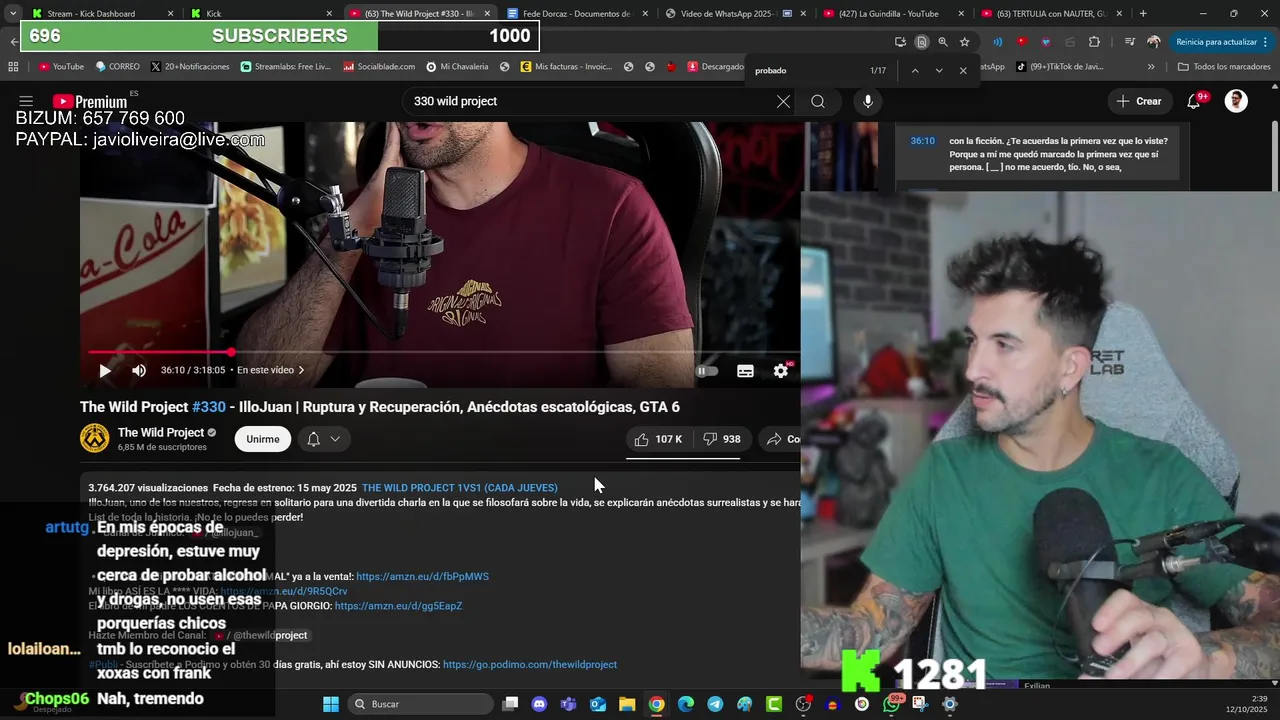Open the media controls toolbar icon

pyautogui.click(x=1129, y=42)
